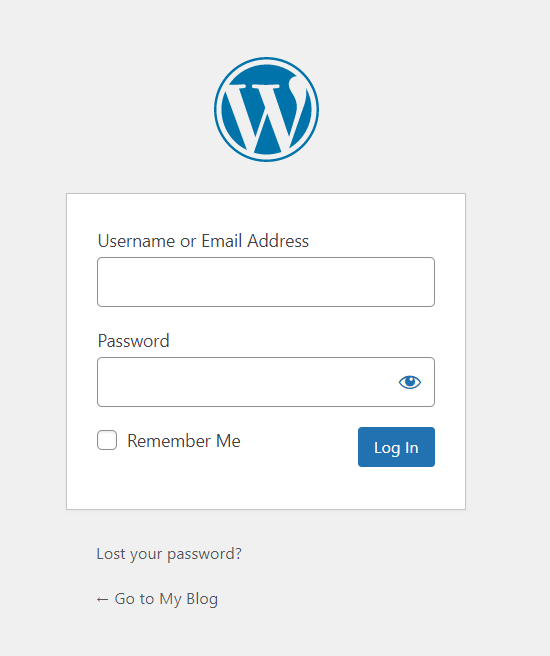Click the WordPress logo

point(266,110)
